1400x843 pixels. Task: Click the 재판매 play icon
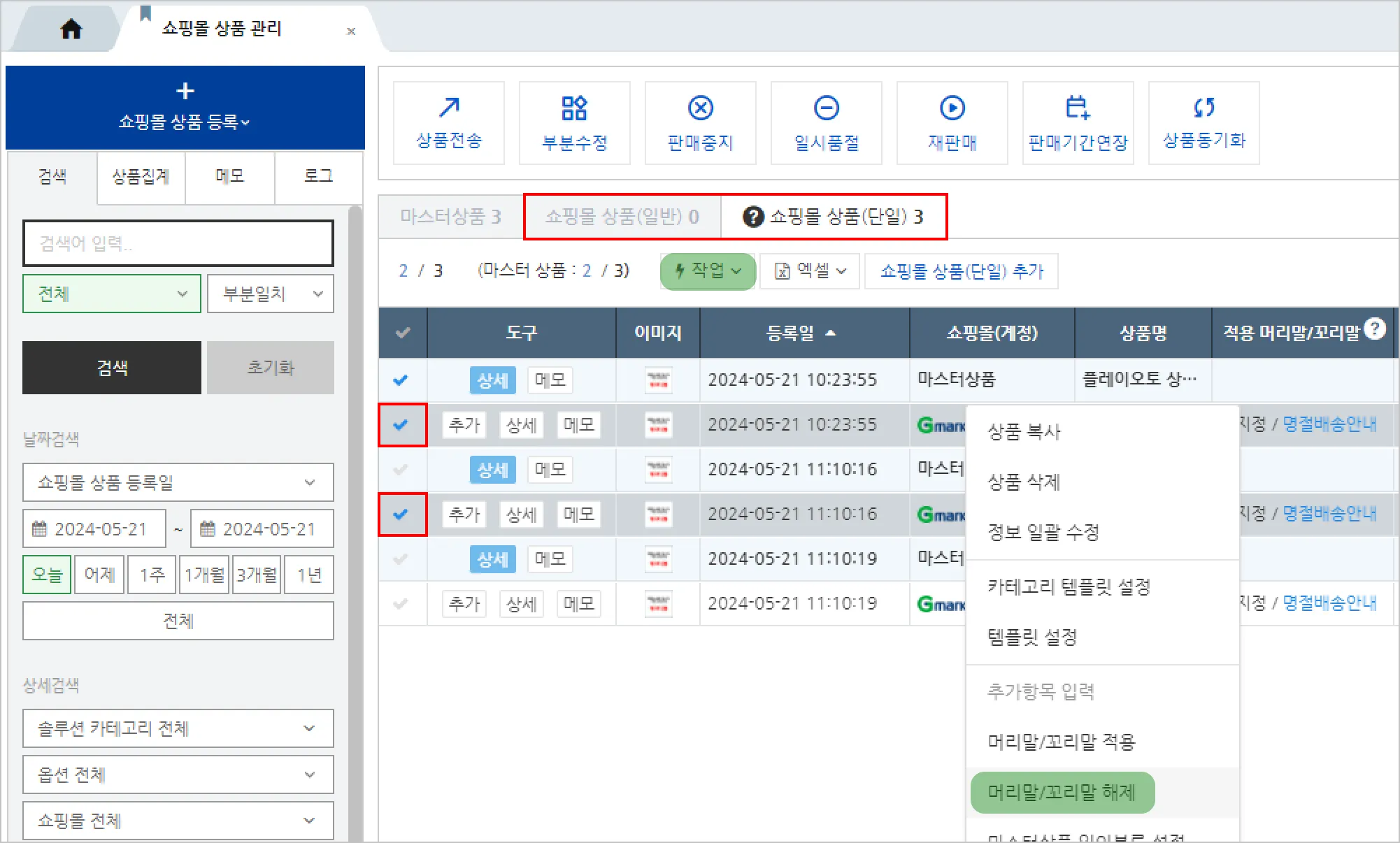952,108
